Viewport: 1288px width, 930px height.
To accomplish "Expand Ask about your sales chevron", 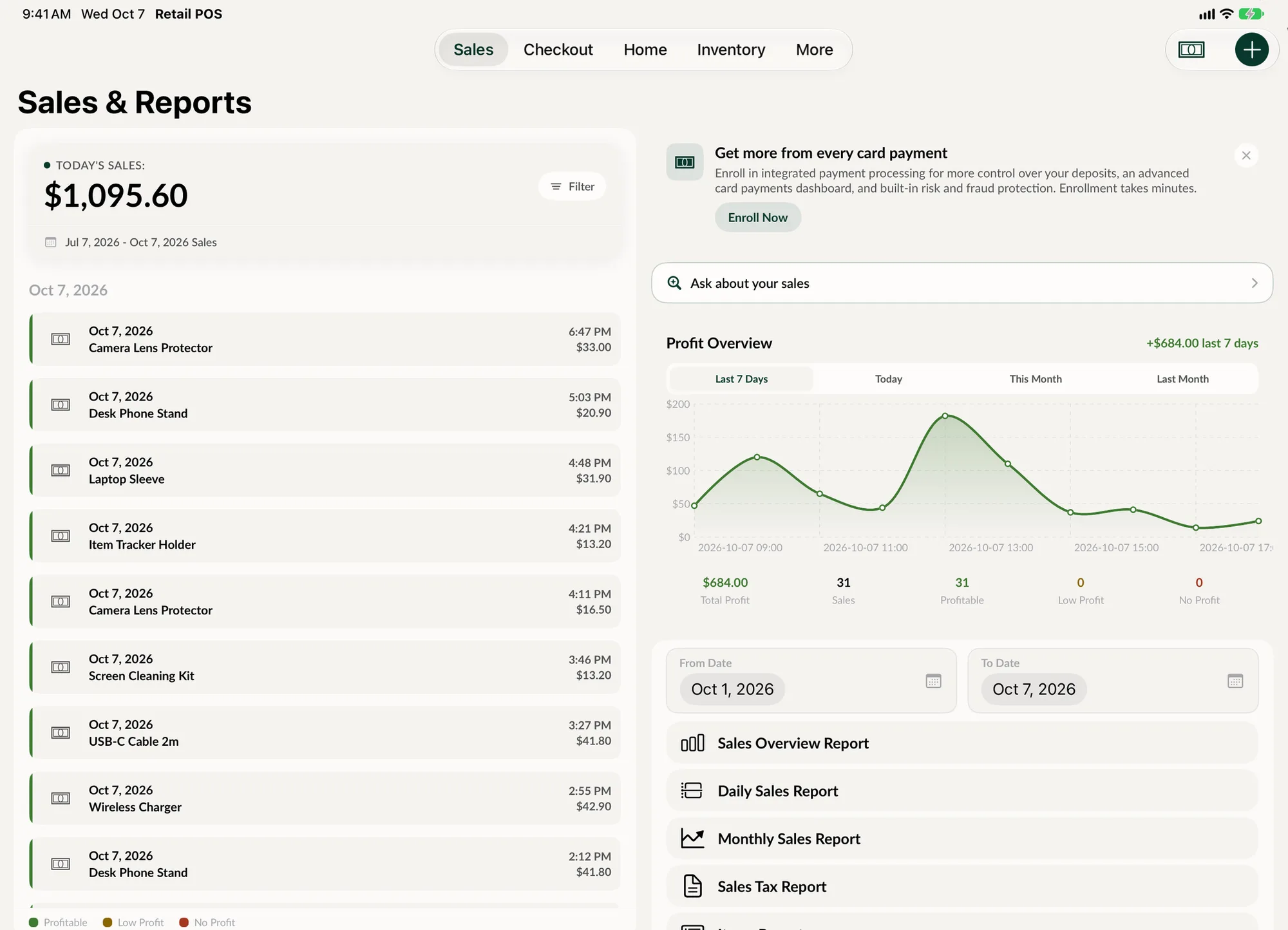I will pos(1254,283).
